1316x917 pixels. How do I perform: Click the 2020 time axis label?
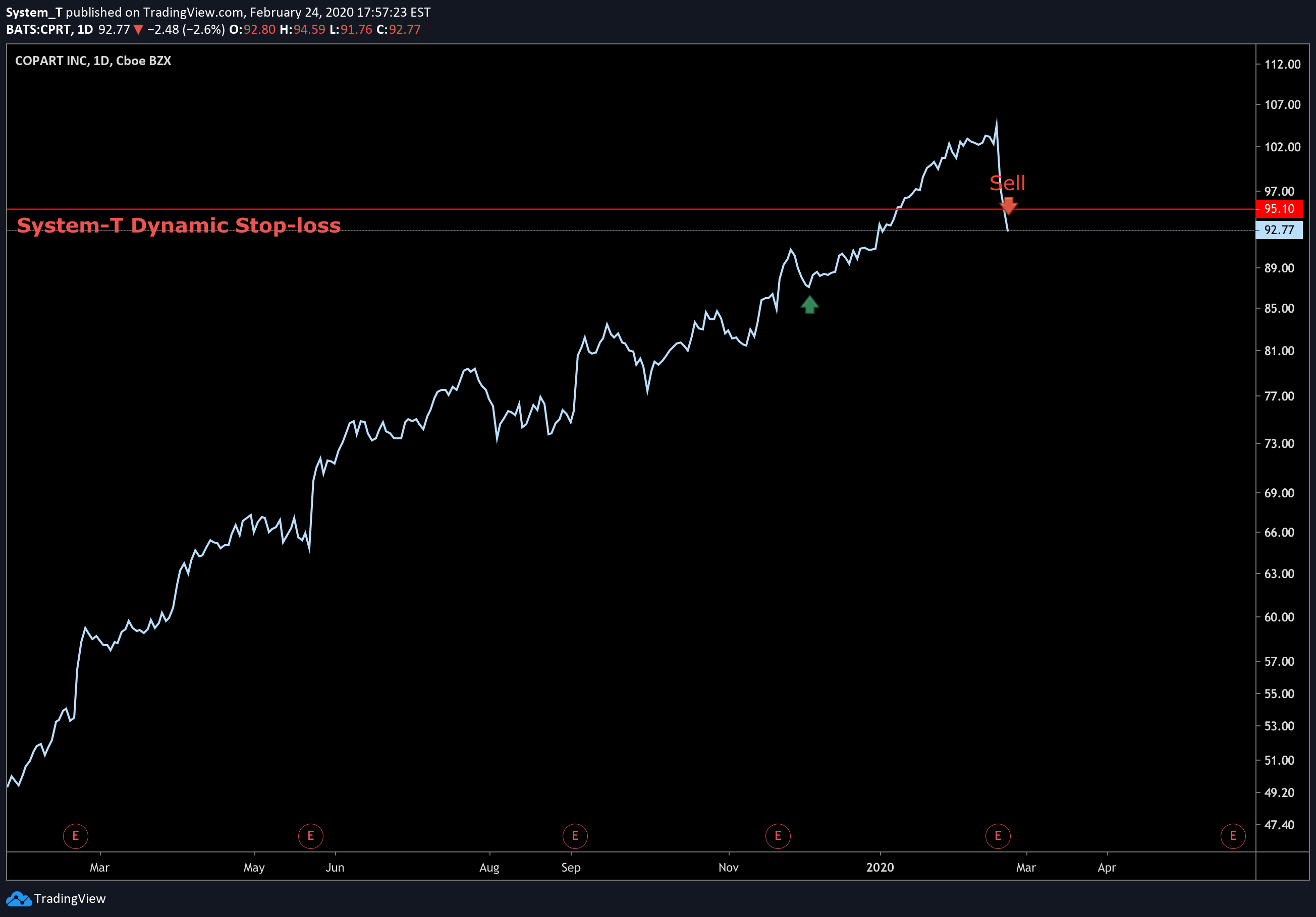point(880,867)
